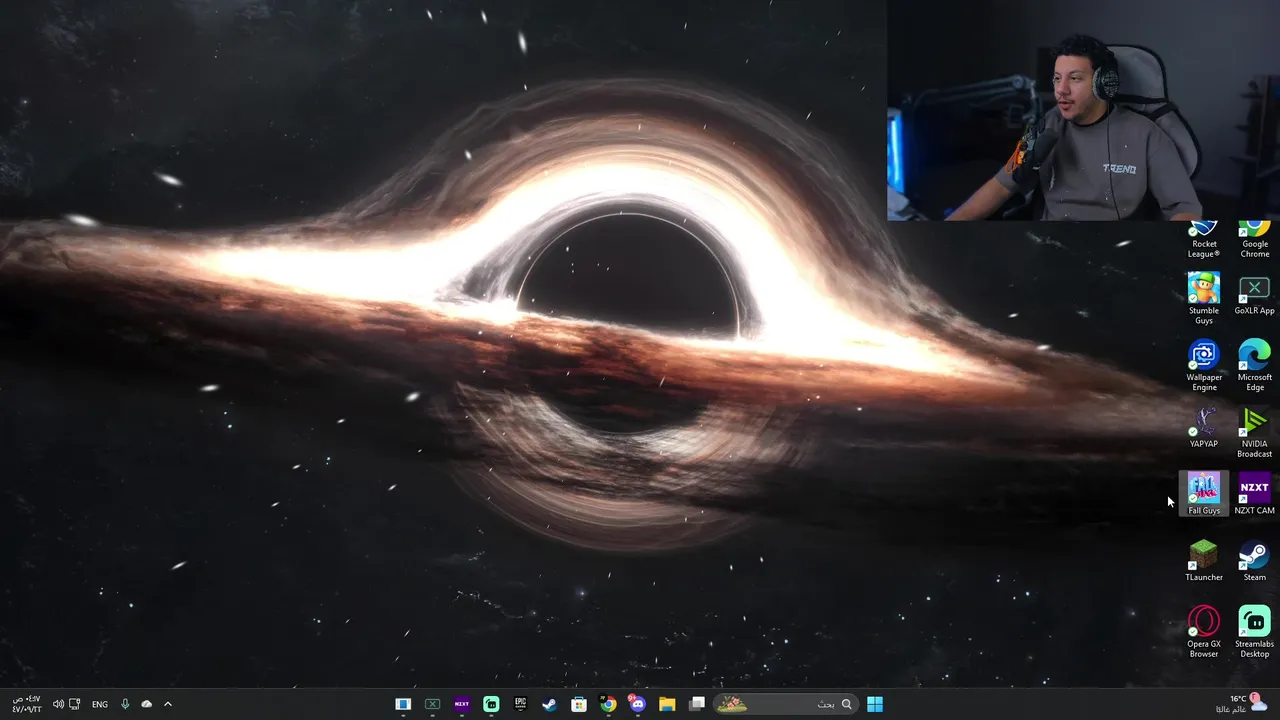Open the Windows Start menu button

coord(875,704)
